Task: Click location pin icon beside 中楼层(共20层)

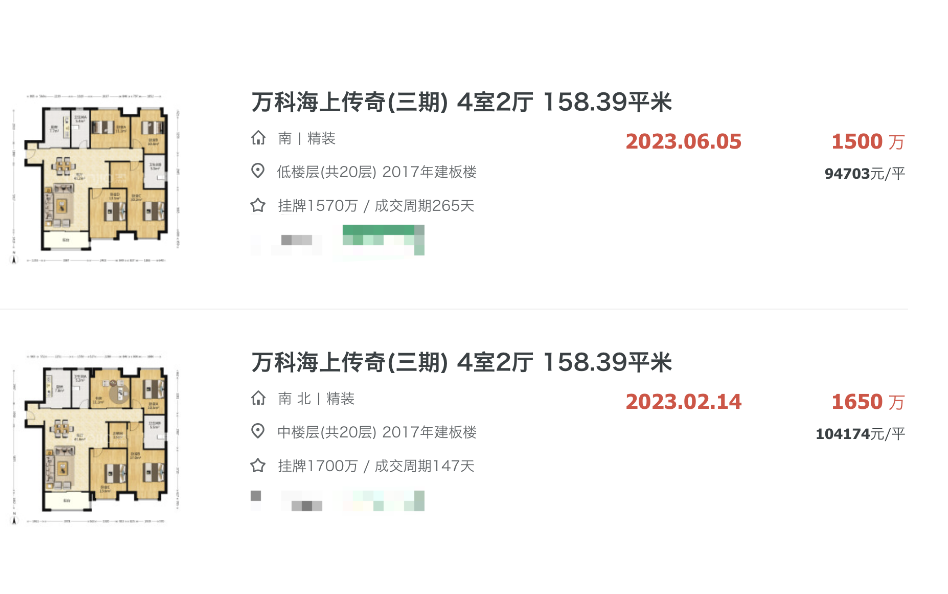Action: (258, 431)
